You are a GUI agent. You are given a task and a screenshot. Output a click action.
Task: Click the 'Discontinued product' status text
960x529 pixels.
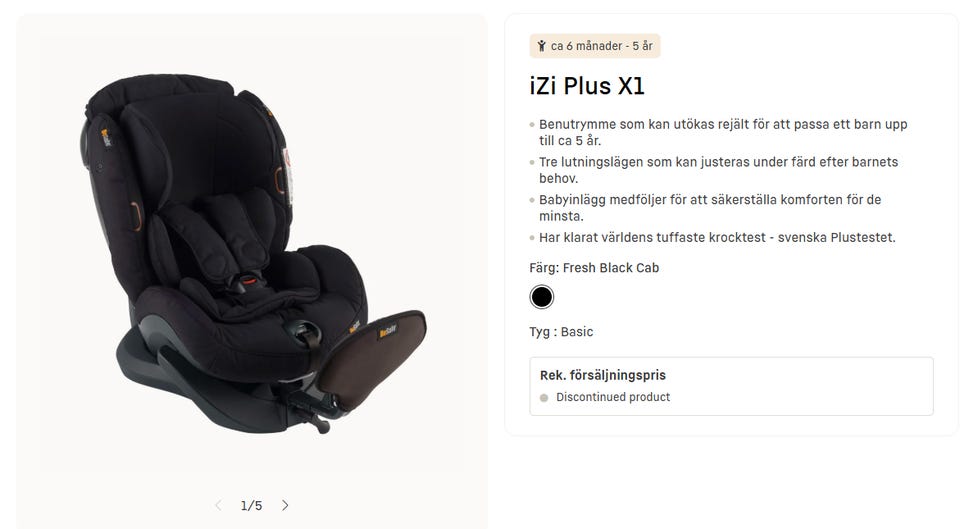click(613, 397)
